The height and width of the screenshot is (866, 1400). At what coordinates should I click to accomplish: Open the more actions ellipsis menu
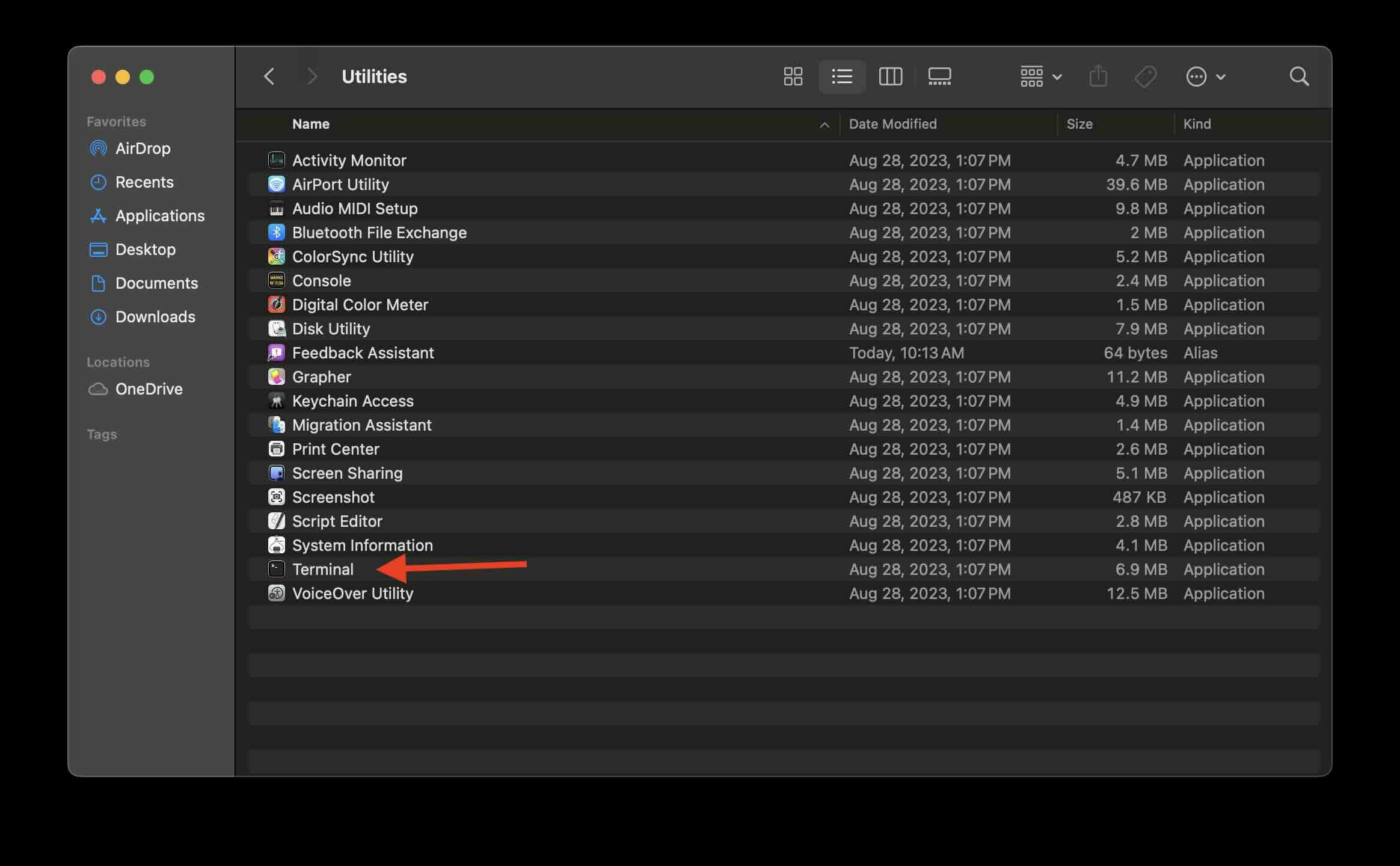click(1206, 76)
